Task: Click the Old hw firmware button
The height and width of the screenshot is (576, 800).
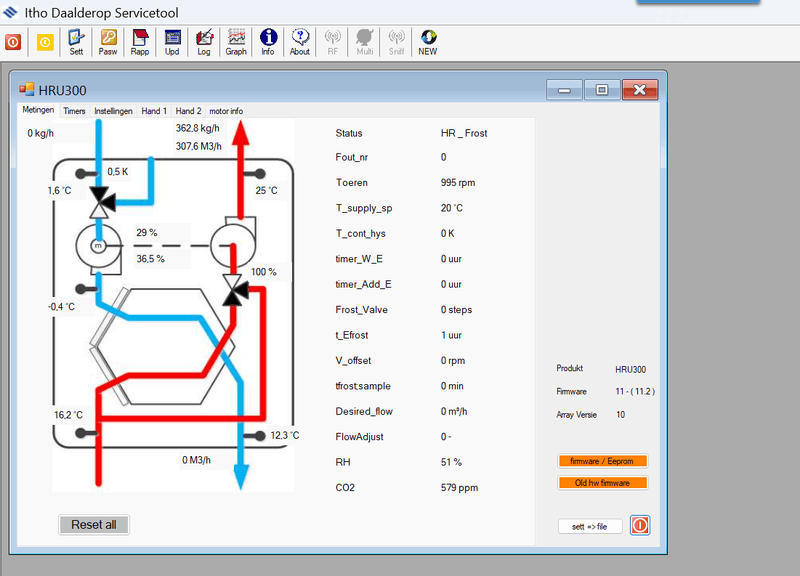Action: (602, 483)
